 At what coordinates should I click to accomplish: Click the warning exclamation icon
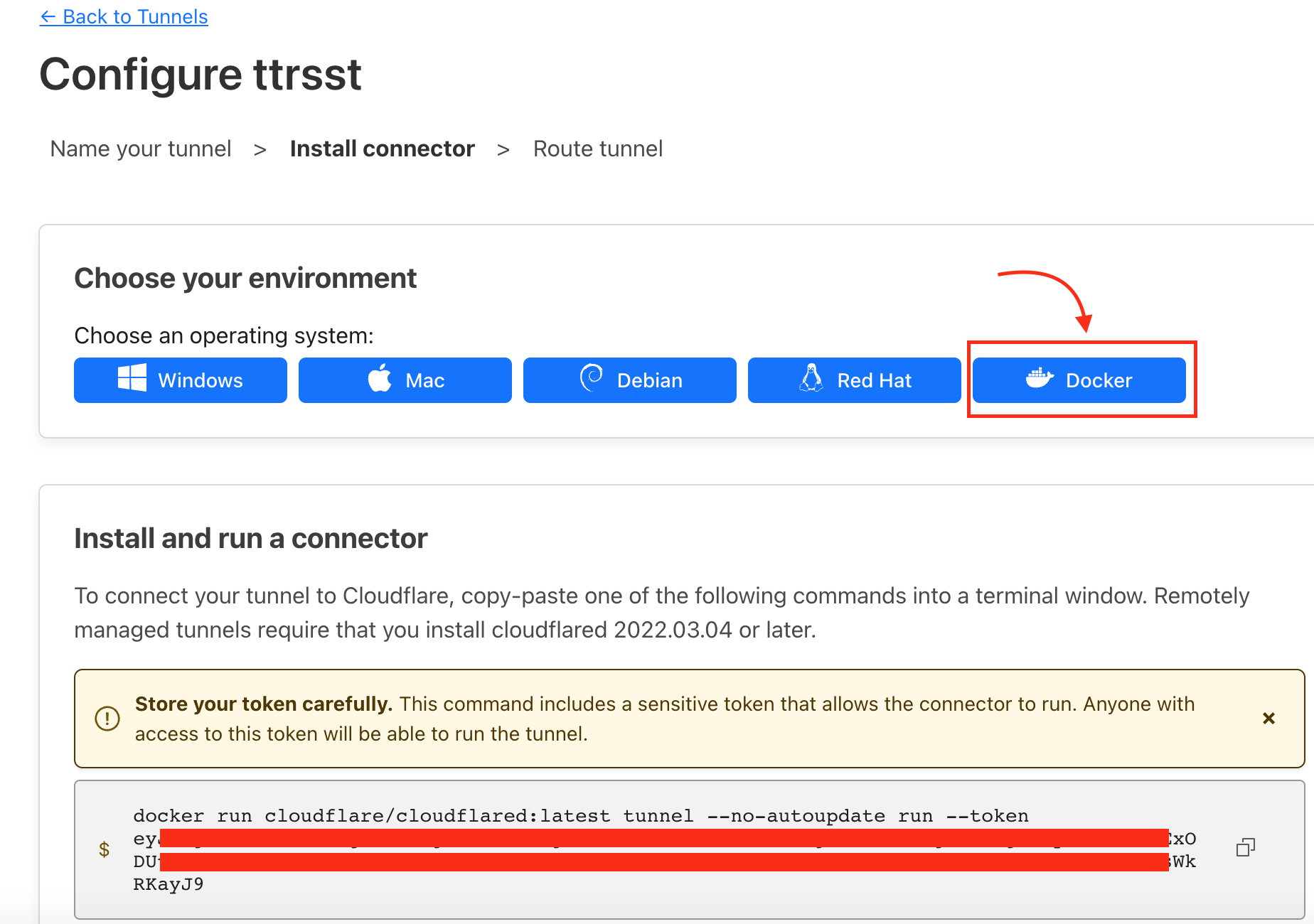(107, 719)
